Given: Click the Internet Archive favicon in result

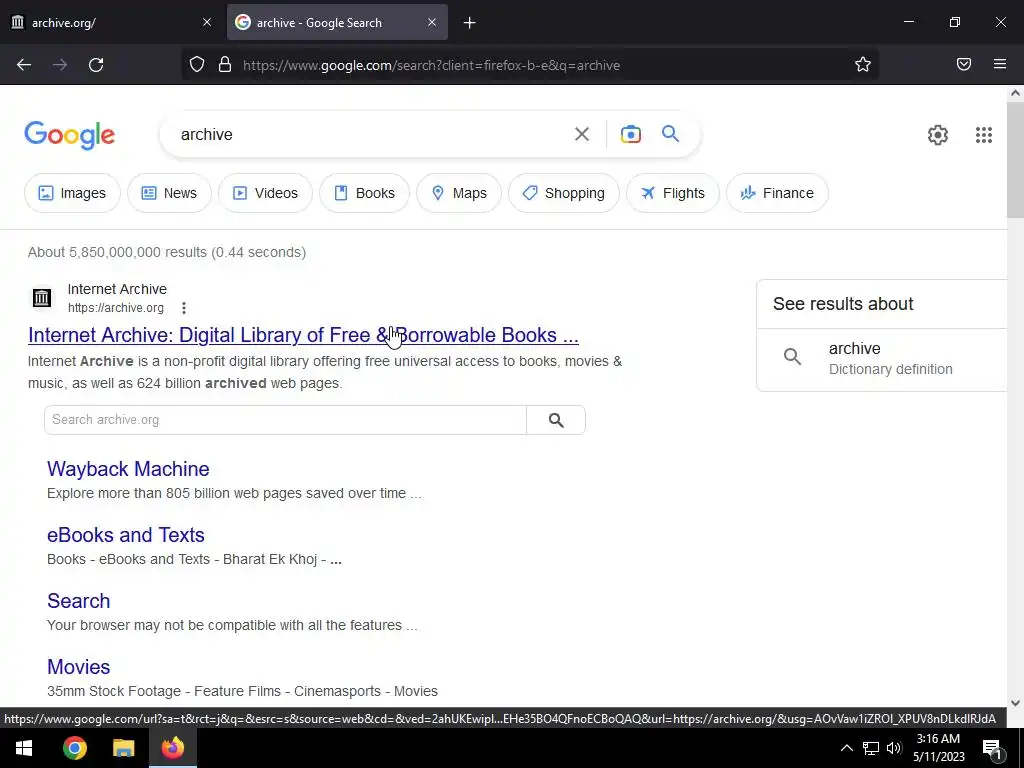Looking at the screenshot, I should pyautogui.click(x=42, y=298).
